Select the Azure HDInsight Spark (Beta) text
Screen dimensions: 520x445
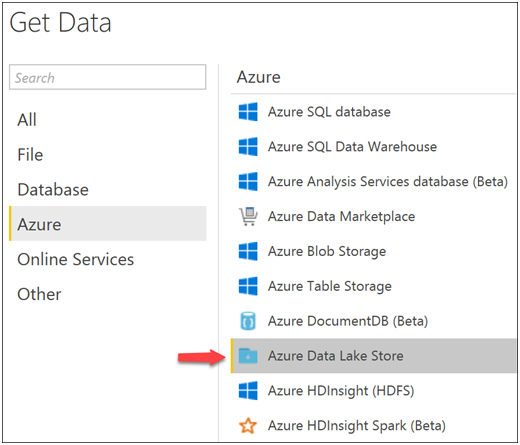pyautogui.click(x=357, y=426)
